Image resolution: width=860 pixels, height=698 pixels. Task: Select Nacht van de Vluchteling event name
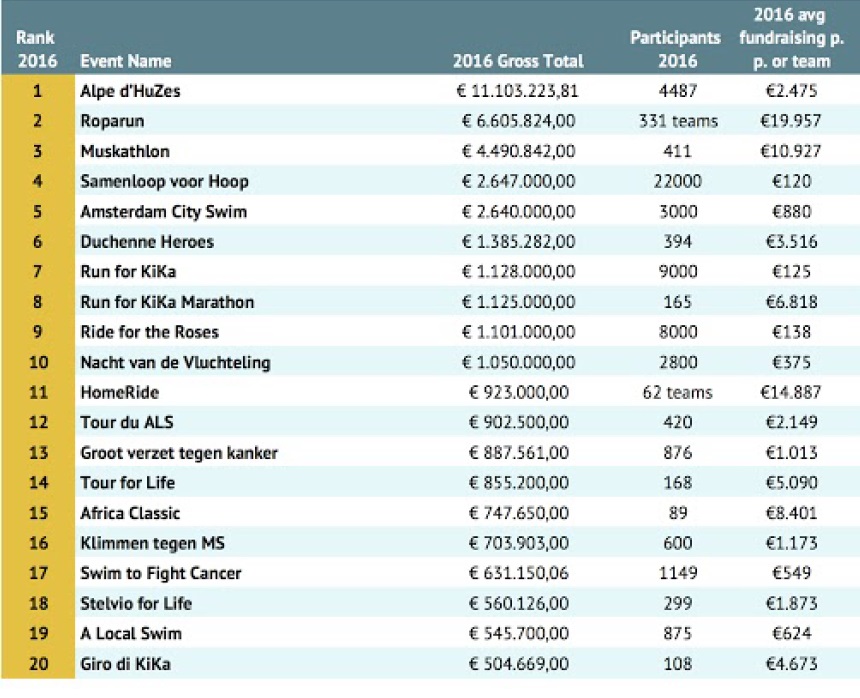point(176,362)
